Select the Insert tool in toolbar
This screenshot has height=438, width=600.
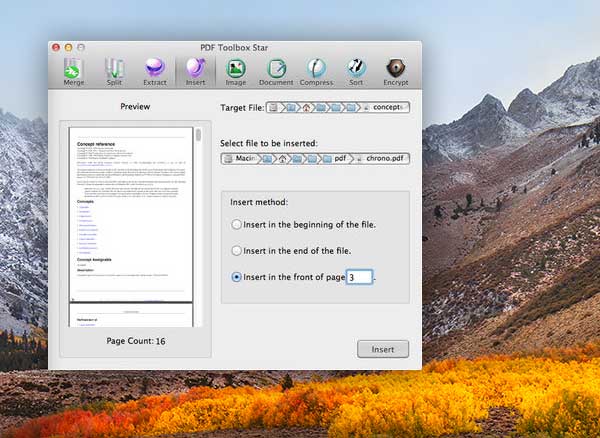point(196,72)
